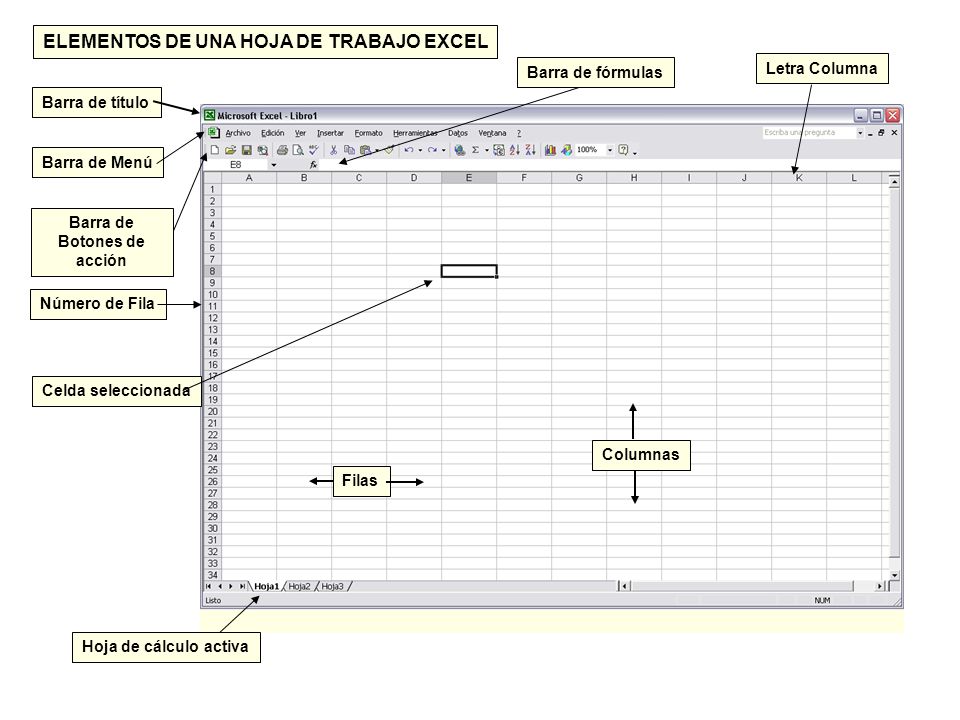Click the Redo arrow icon
The height and width of the screenshot is (720, 960).
432,150
